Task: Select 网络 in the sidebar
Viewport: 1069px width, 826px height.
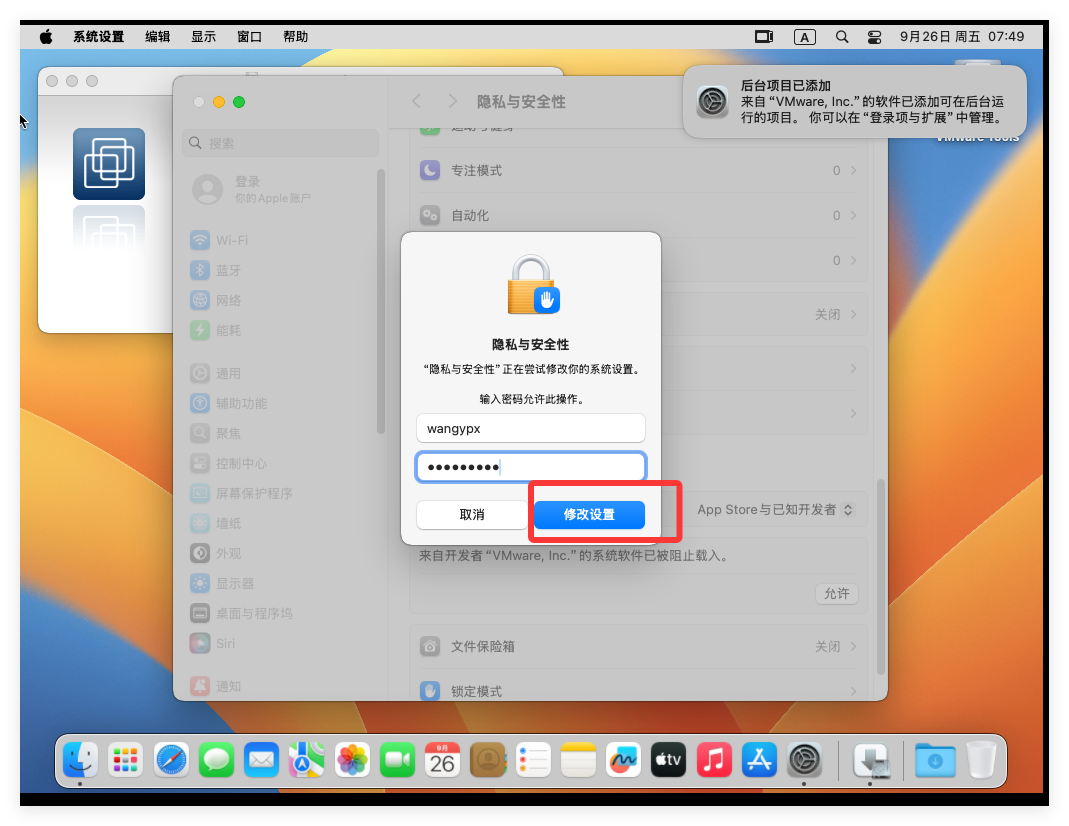Action: 280,301
